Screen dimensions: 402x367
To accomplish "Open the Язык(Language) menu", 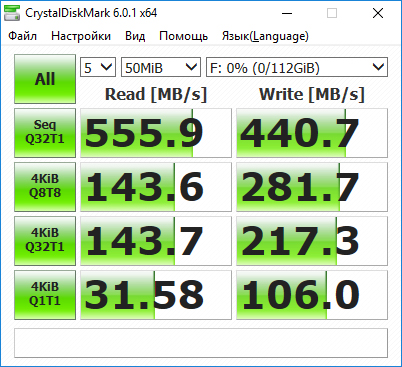I will click(265, 36).
